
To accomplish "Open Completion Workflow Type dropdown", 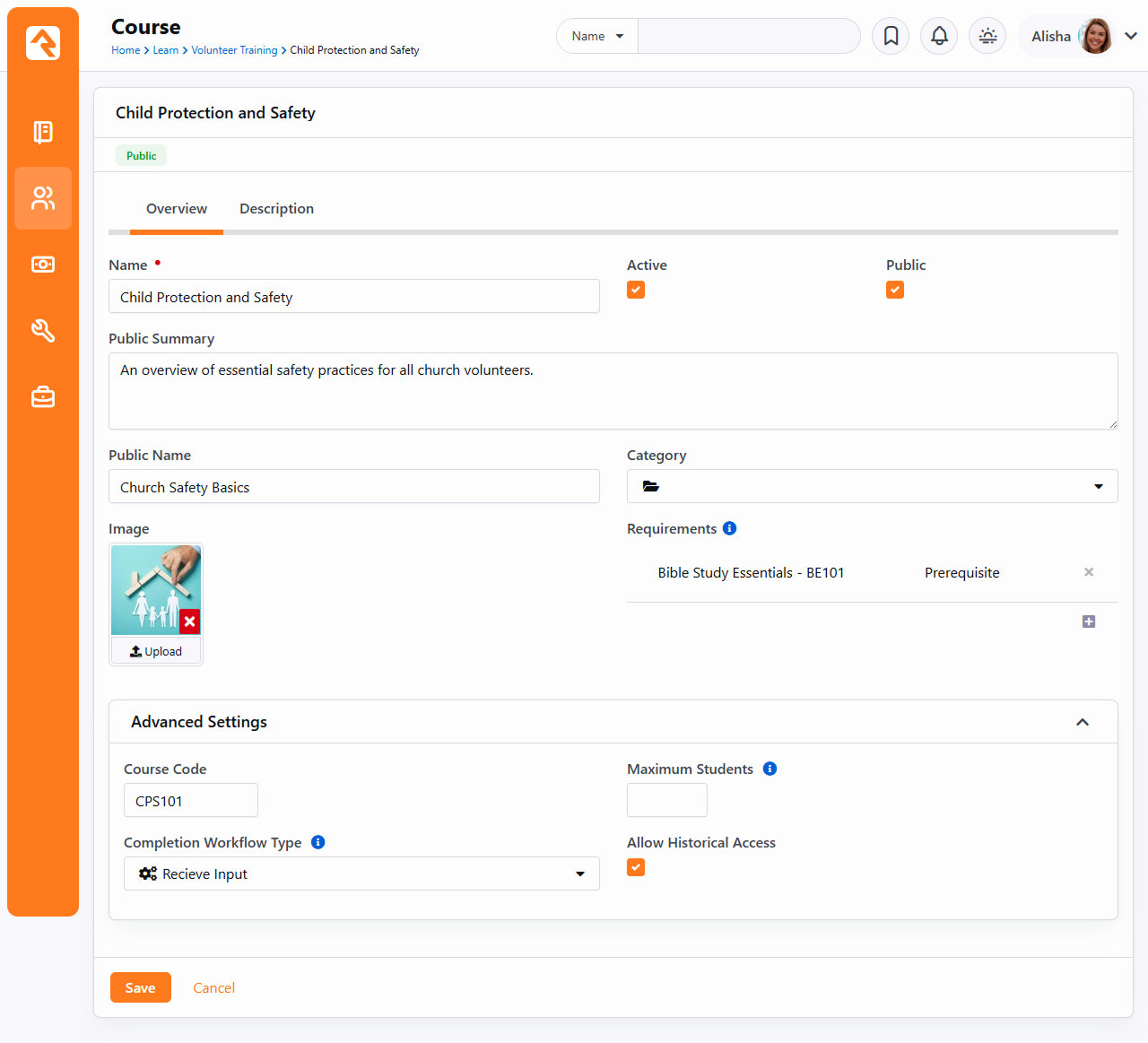I will 361,874.
